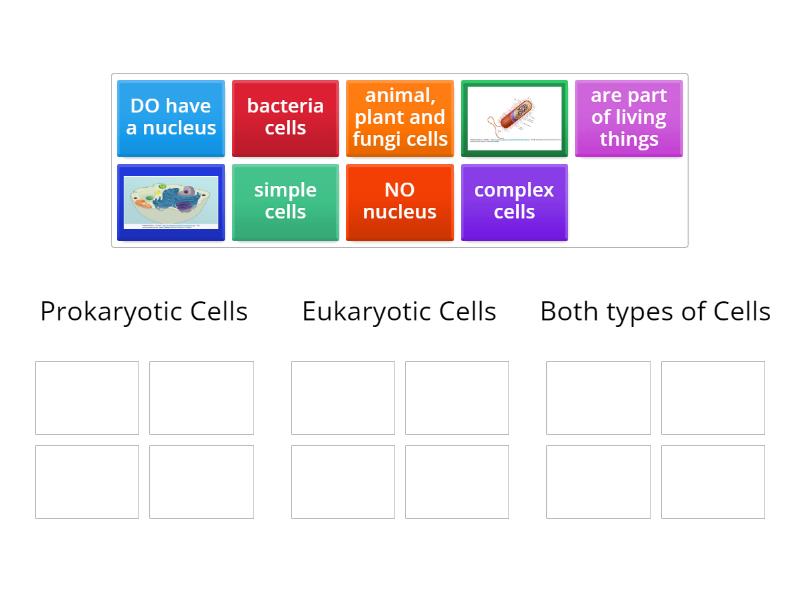Click the 'bacteria cells' tile
This screenshot has height=600, width=800.
point(285,118)
